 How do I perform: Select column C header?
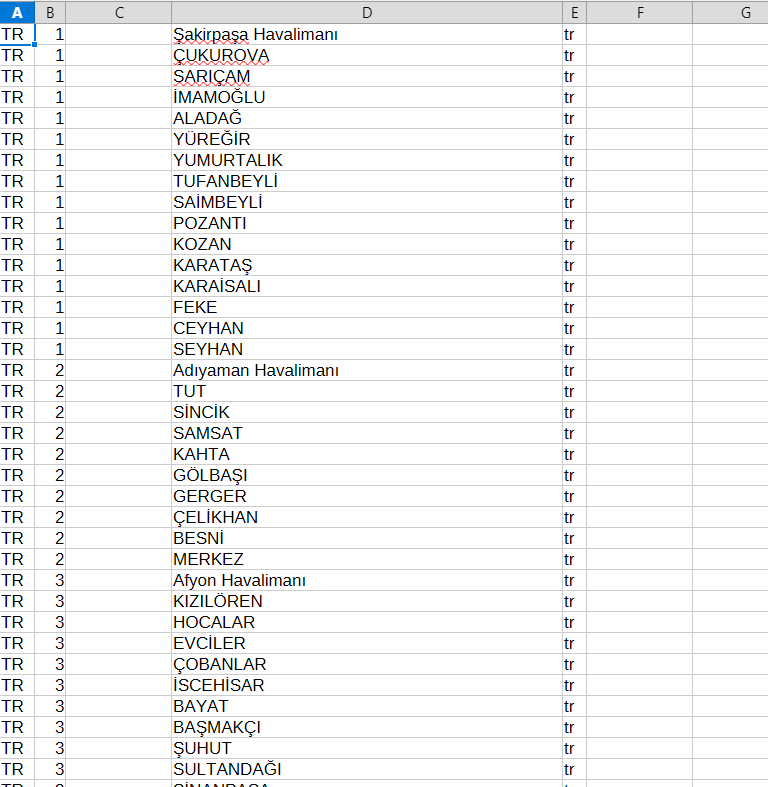(118, 12)
